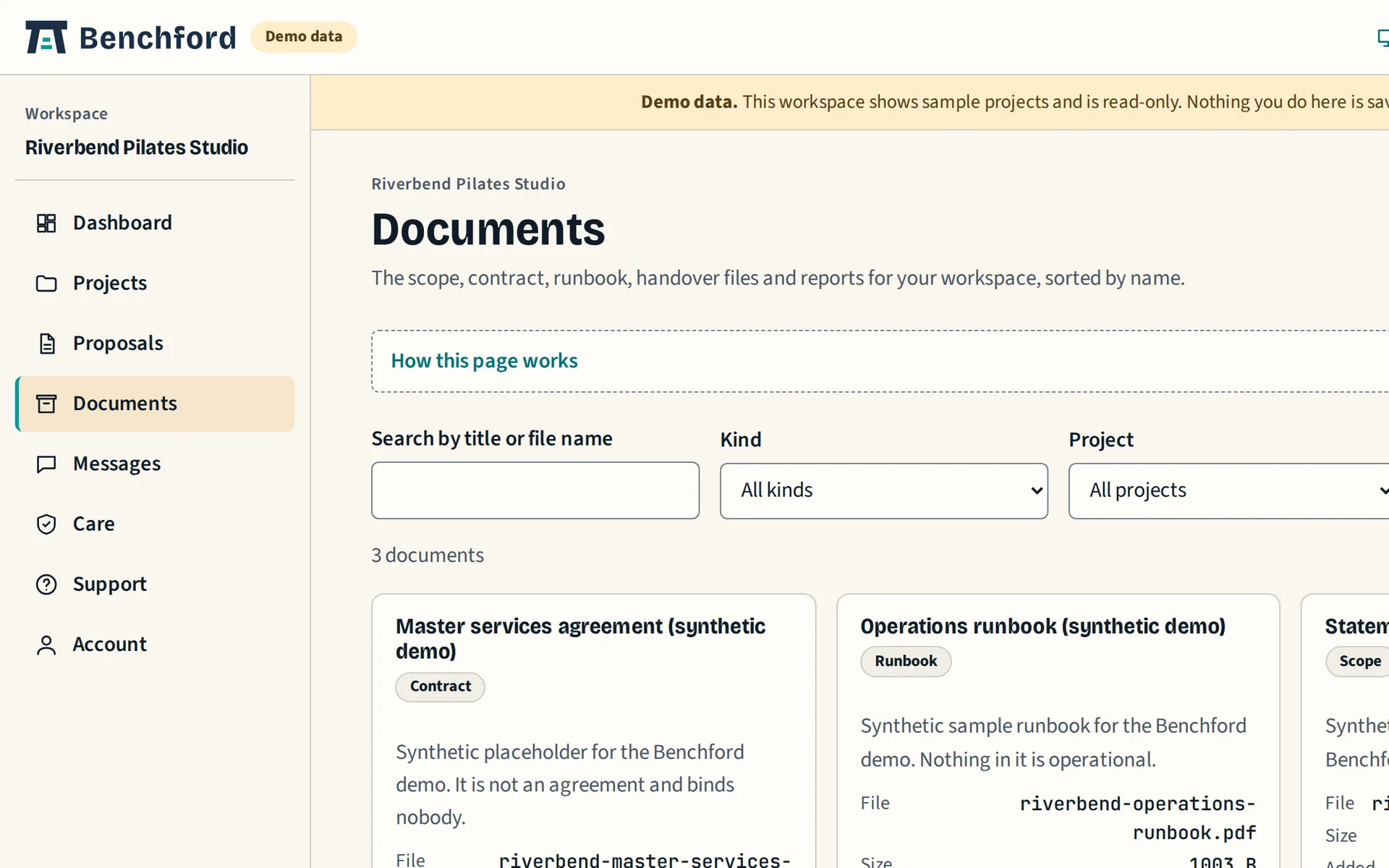Image resolution: width=1389 pixels, height=868 pixels.
Task: Click the operations runbook description text
Action: point(1053,743)
